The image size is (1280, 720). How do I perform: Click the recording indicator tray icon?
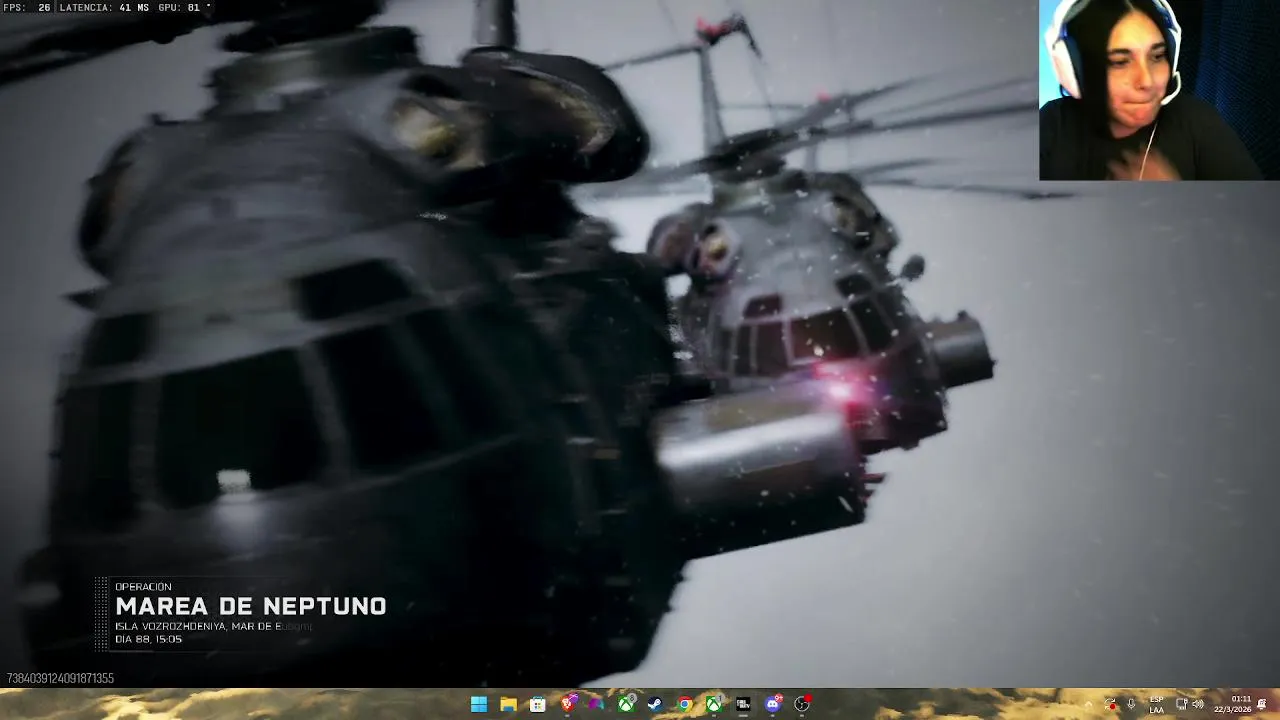[x=1110, y=704]
